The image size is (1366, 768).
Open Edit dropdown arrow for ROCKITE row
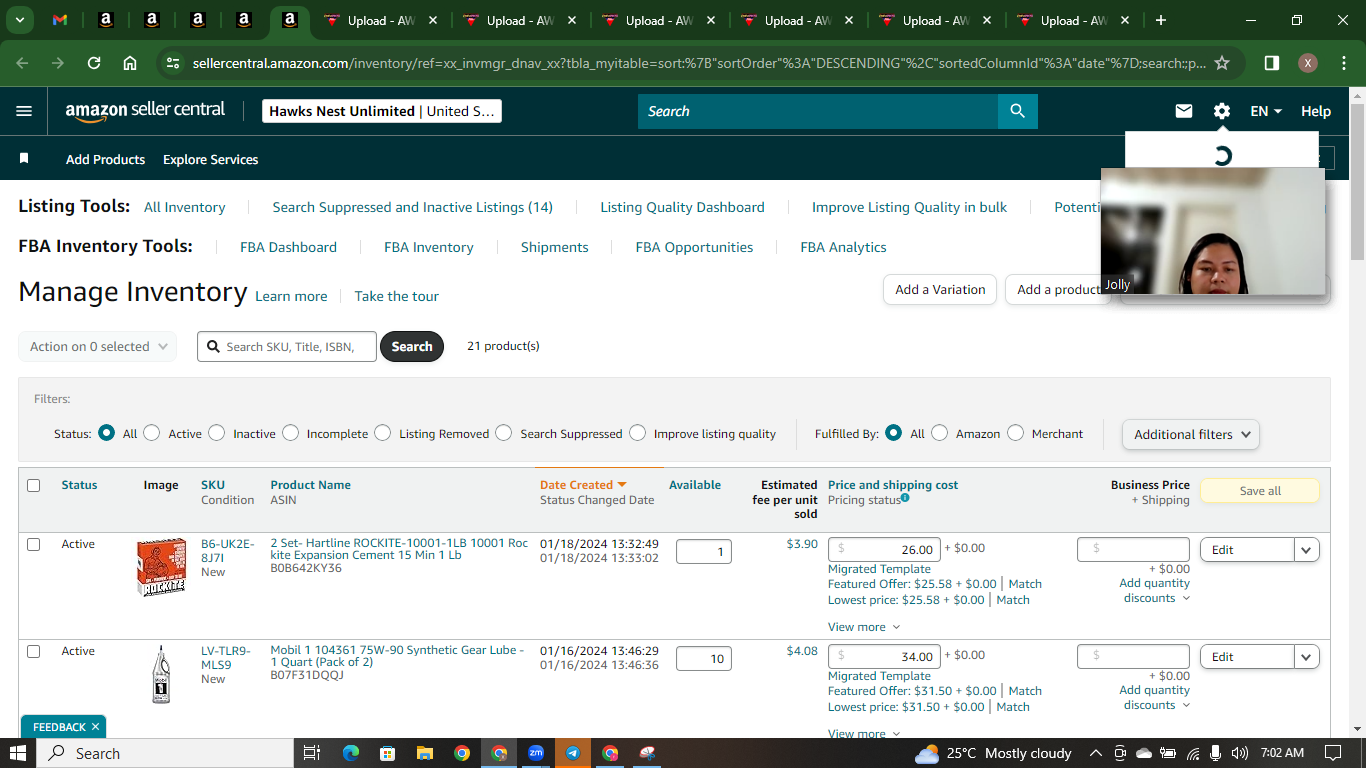point(1307,549)
